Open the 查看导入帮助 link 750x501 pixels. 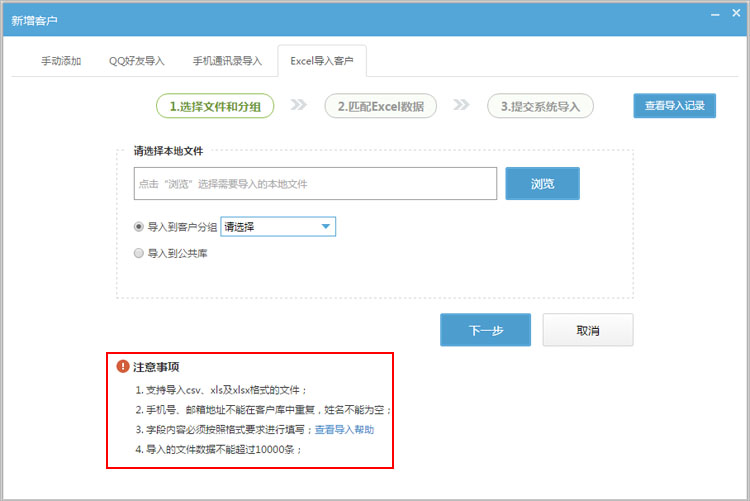[x=344, y=430]
